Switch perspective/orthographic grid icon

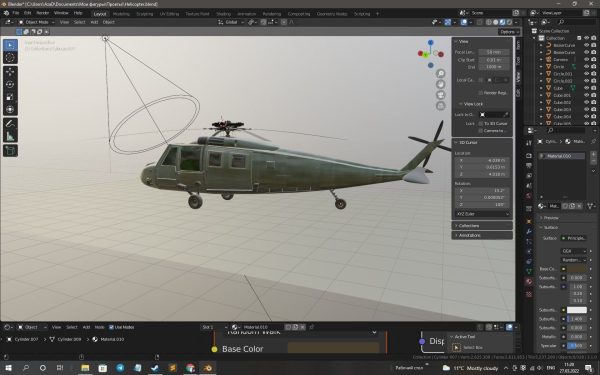(x=441, y=106)
